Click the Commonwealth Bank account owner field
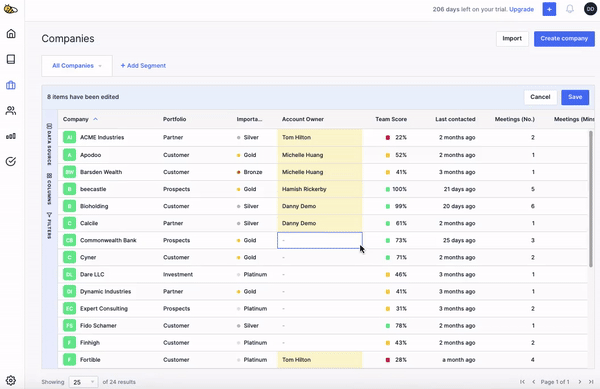600x389 pixels. pos(320,240)
